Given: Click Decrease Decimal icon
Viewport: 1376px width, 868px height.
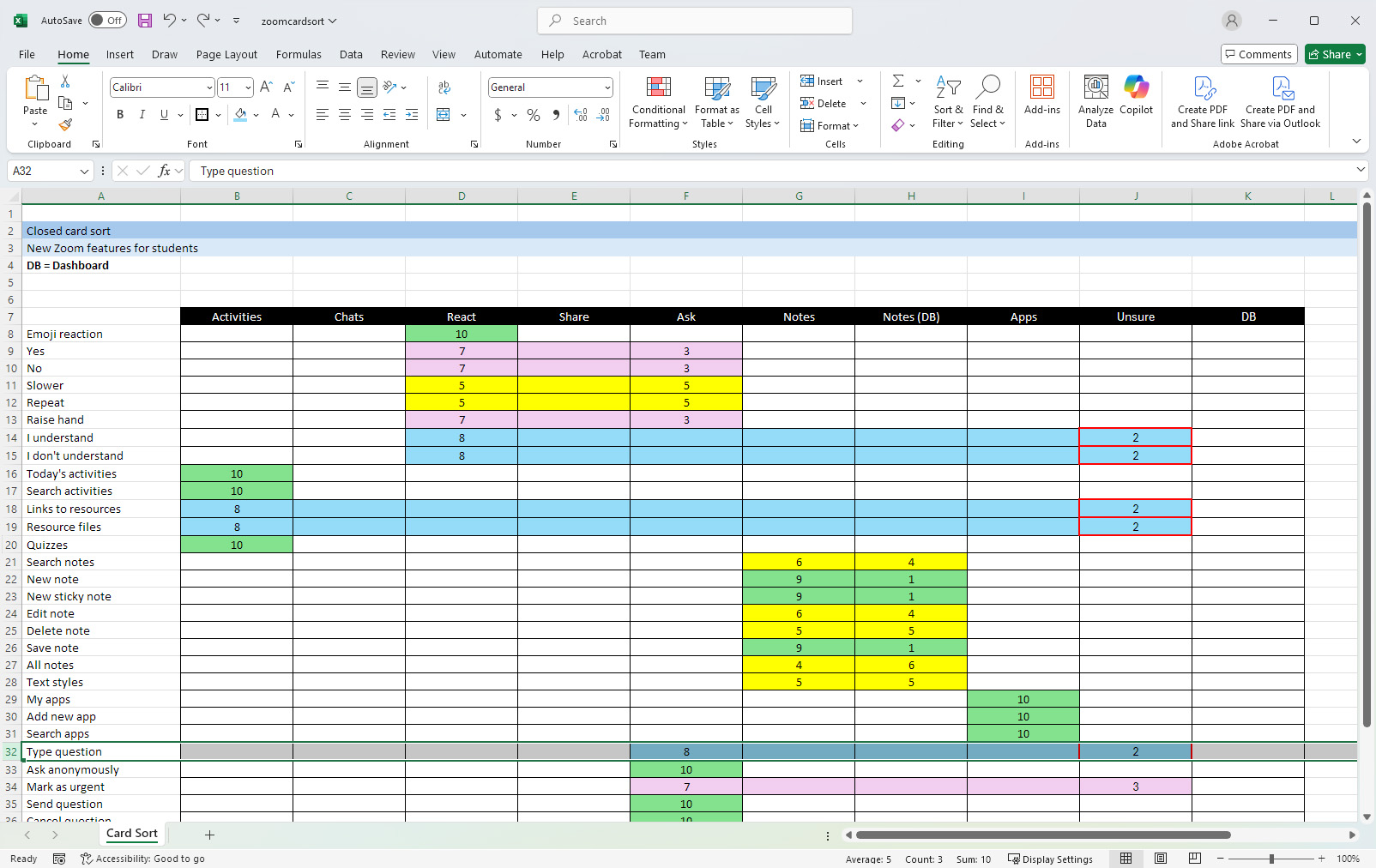Looking at the screenshot, I should (603, 114).
